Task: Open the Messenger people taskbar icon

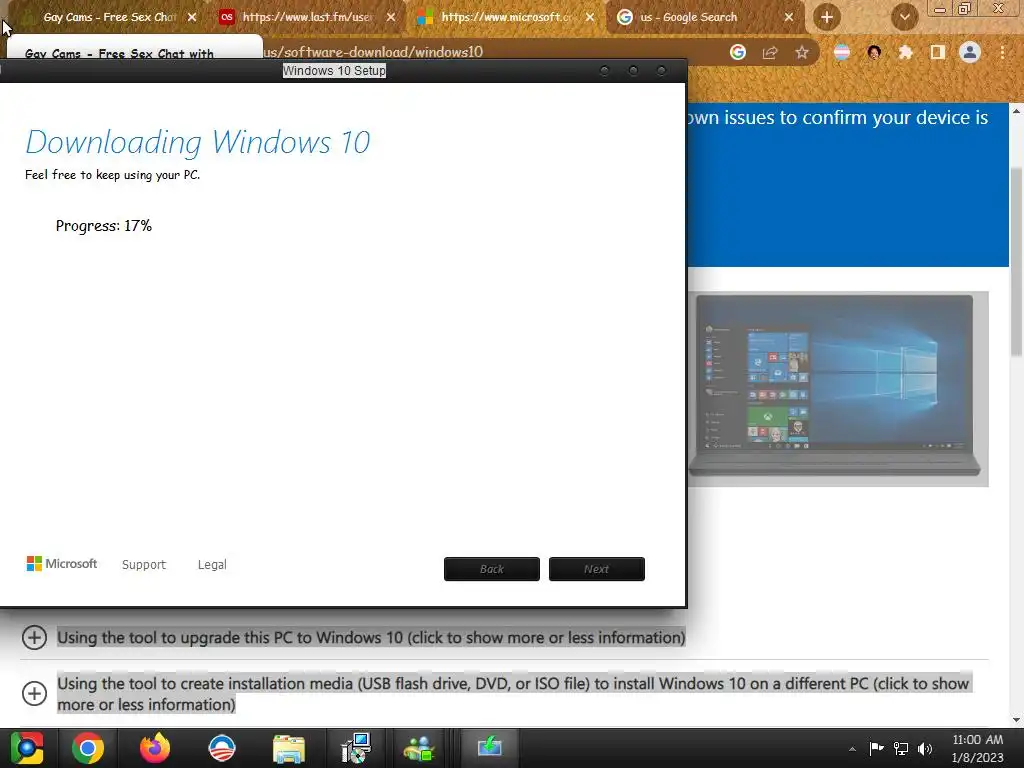Action: pyautogui.click(x=419, y=748)
